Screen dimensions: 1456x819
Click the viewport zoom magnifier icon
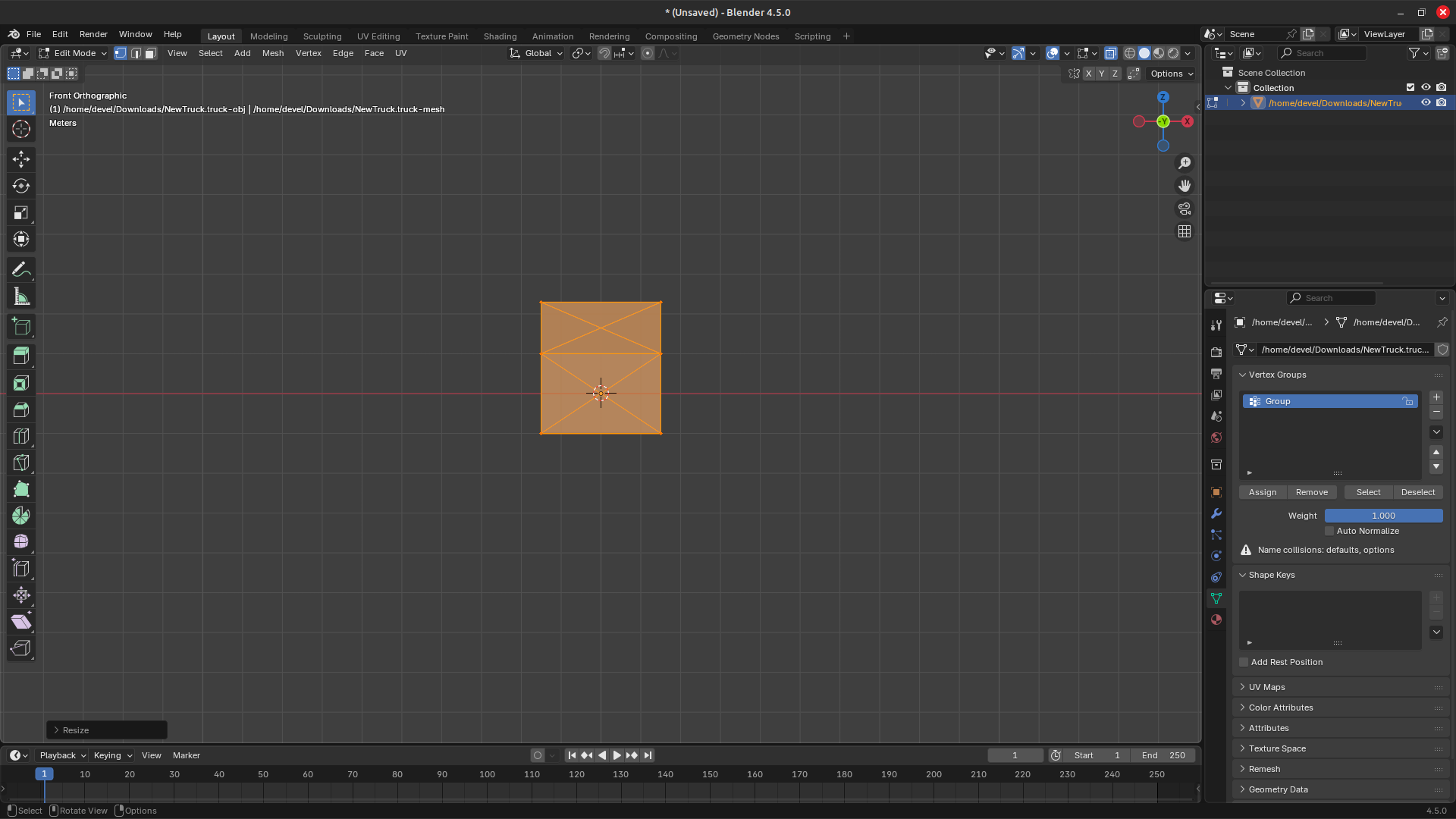[1185, 163]
